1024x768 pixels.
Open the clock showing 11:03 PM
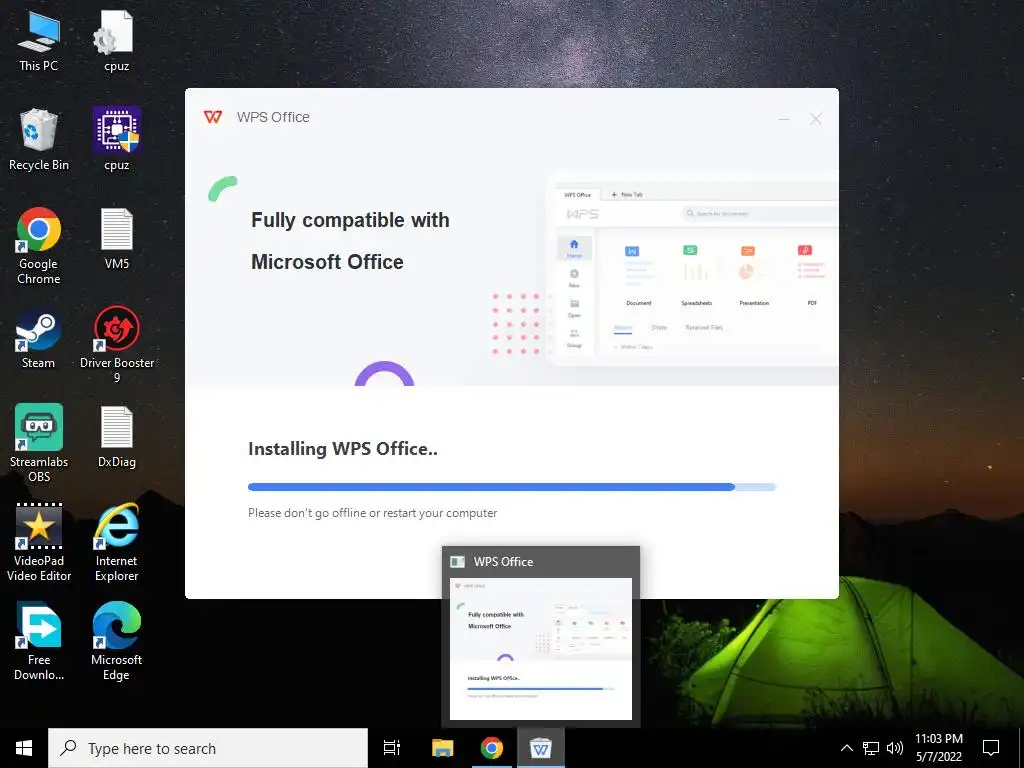coord(938,748)
